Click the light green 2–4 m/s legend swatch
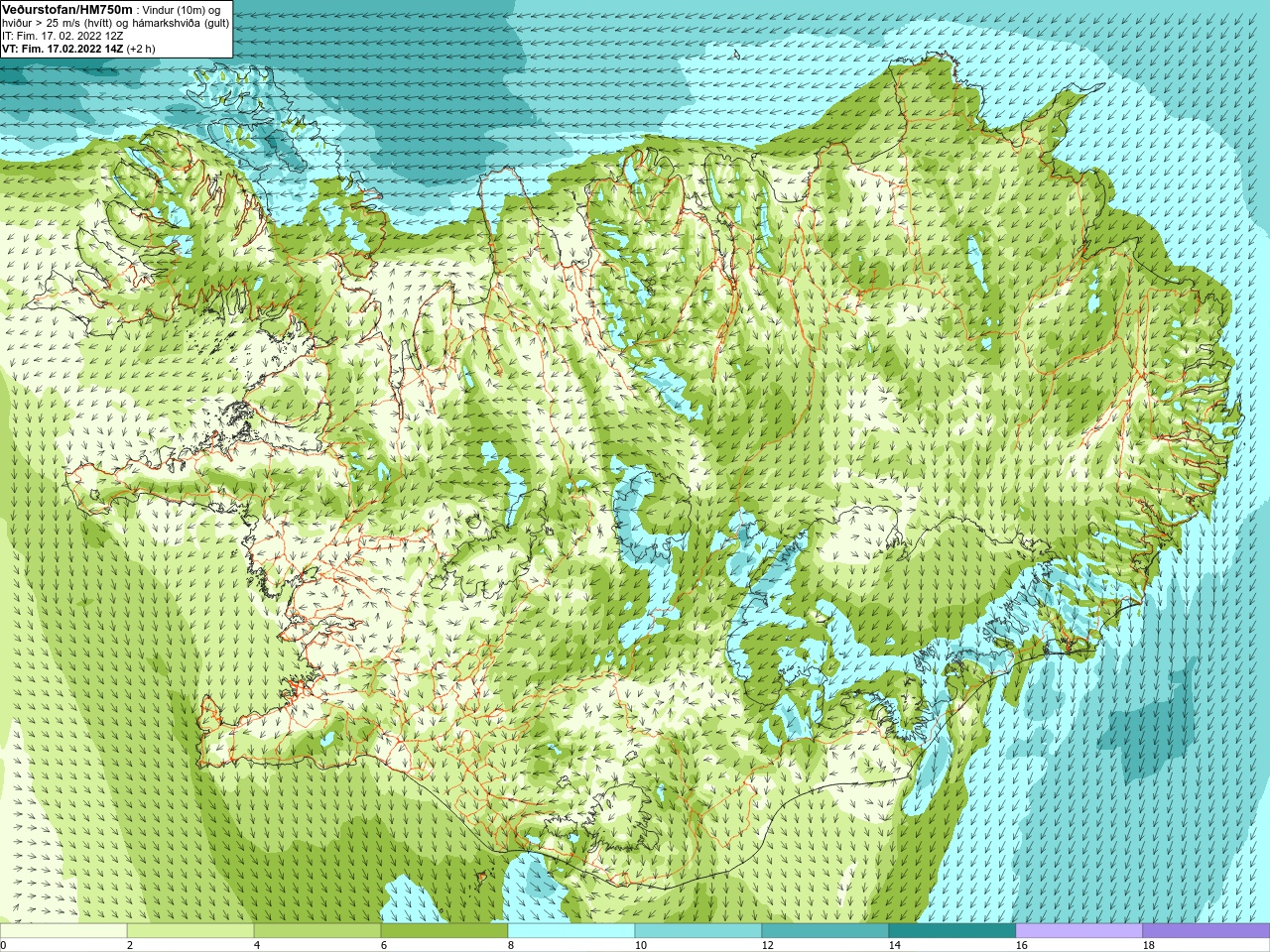Screen dimensions: 1270x952 190,931
